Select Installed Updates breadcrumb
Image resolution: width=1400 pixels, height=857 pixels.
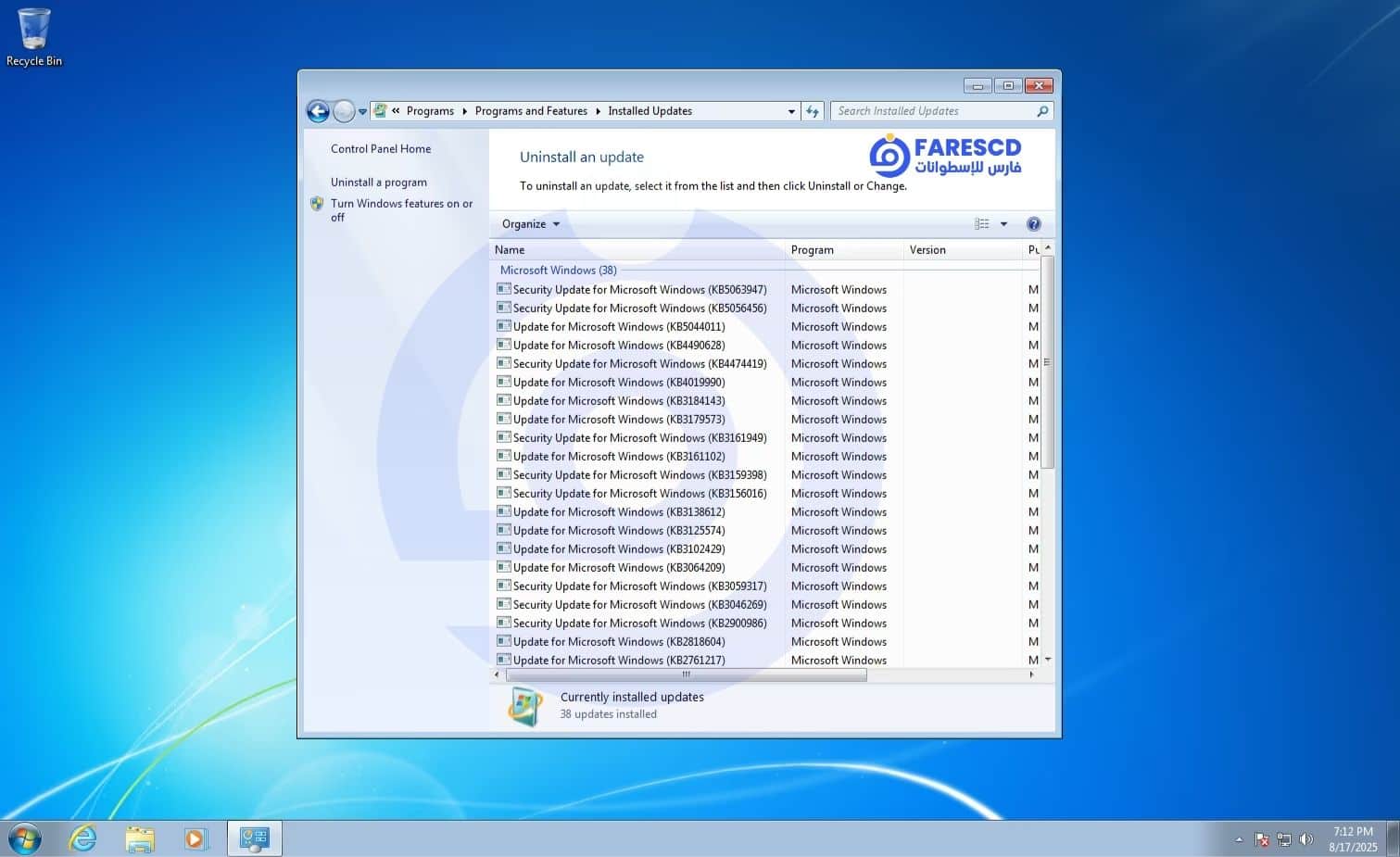pyautogui.click(x=650, y=111)
